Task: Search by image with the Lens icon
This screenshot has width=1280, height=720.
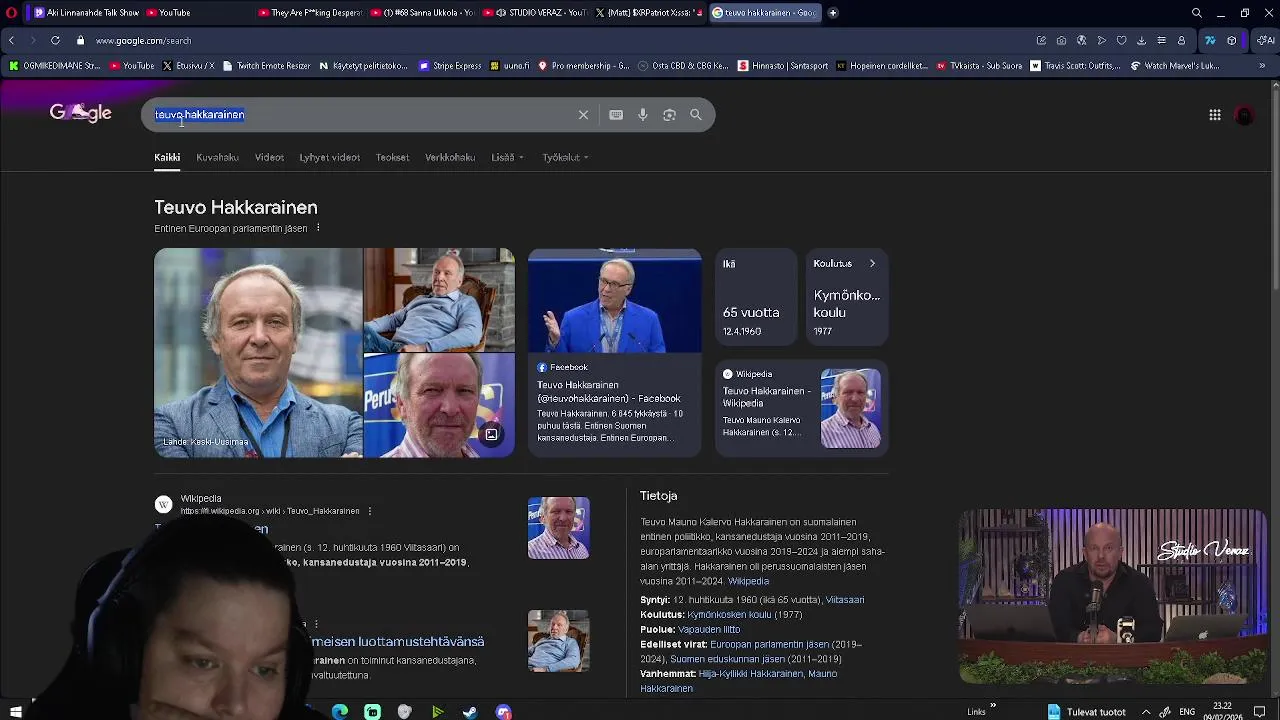Action: (669, 115)
